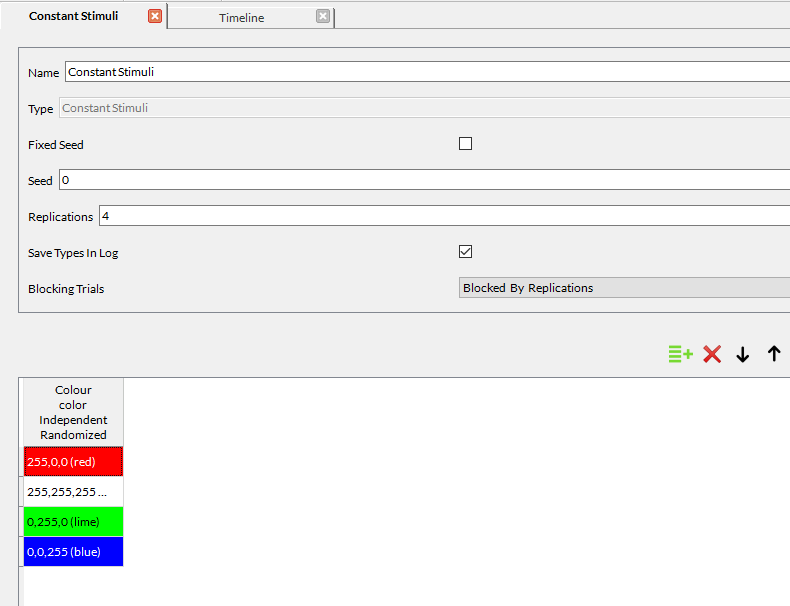Select the red 255,0,0 colour cell
Viewport: 790px width, 606px height.
(73, 461)
